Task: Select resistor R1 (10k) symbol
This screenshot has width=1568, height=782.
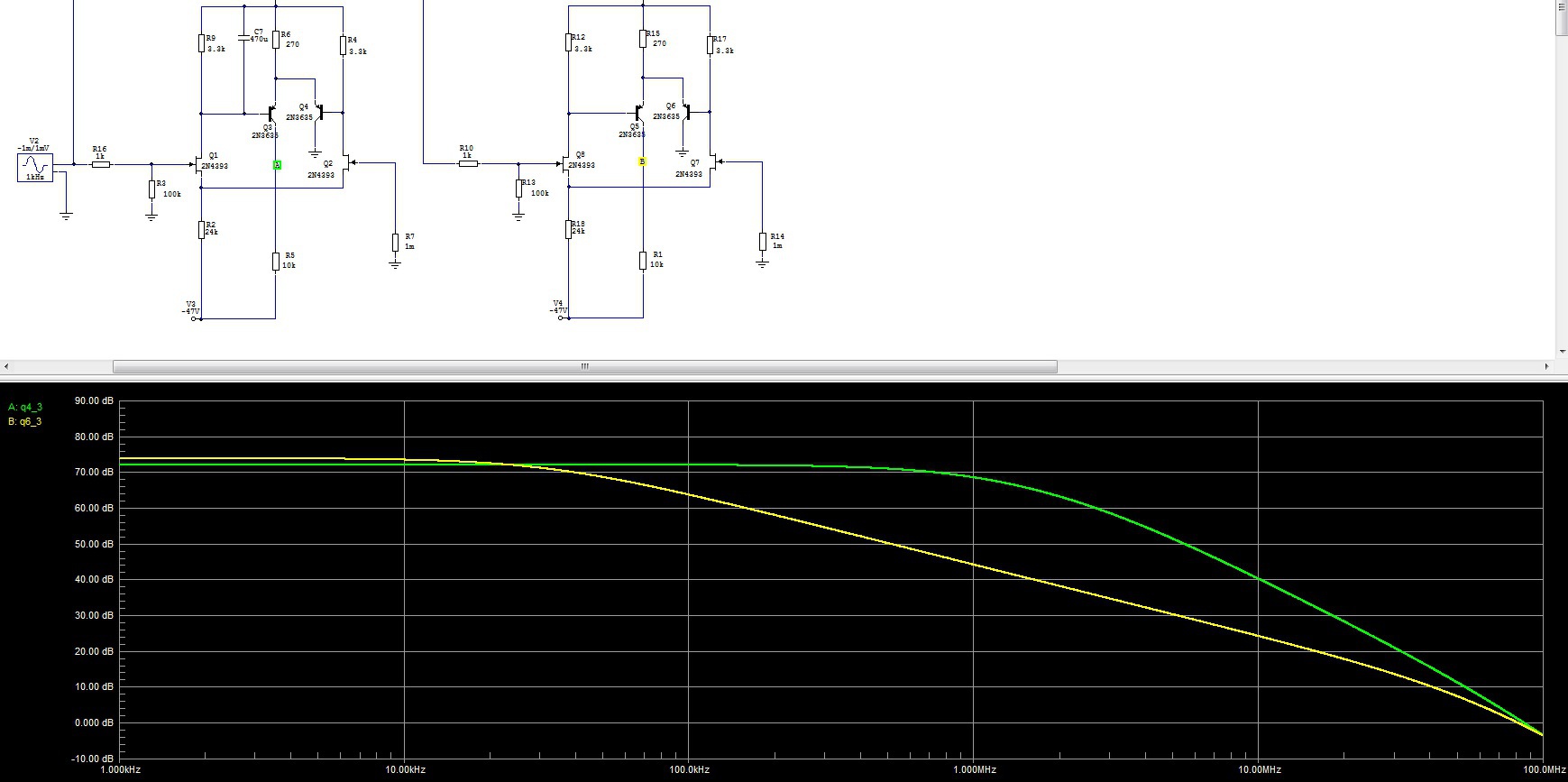Action: click(643, 261)
